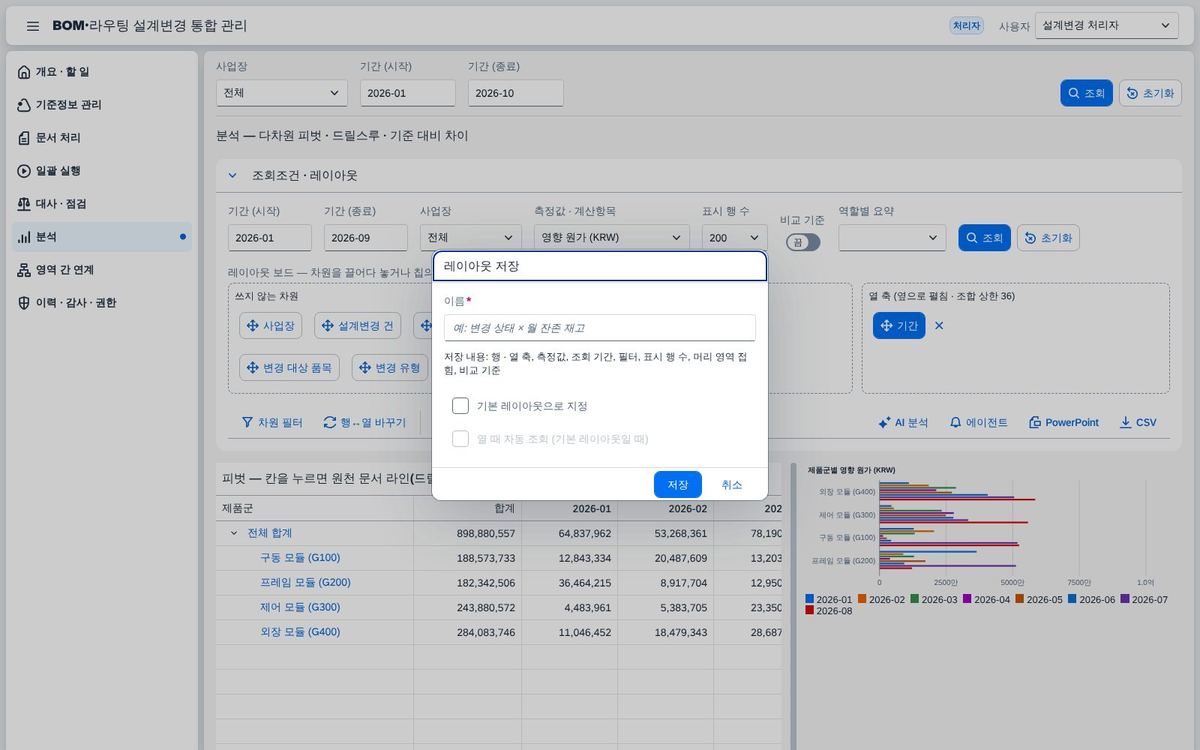Click the 프레임 모듈 (G200) row link
Viewport: 1200px width, 750px height.
coord(305,583)
